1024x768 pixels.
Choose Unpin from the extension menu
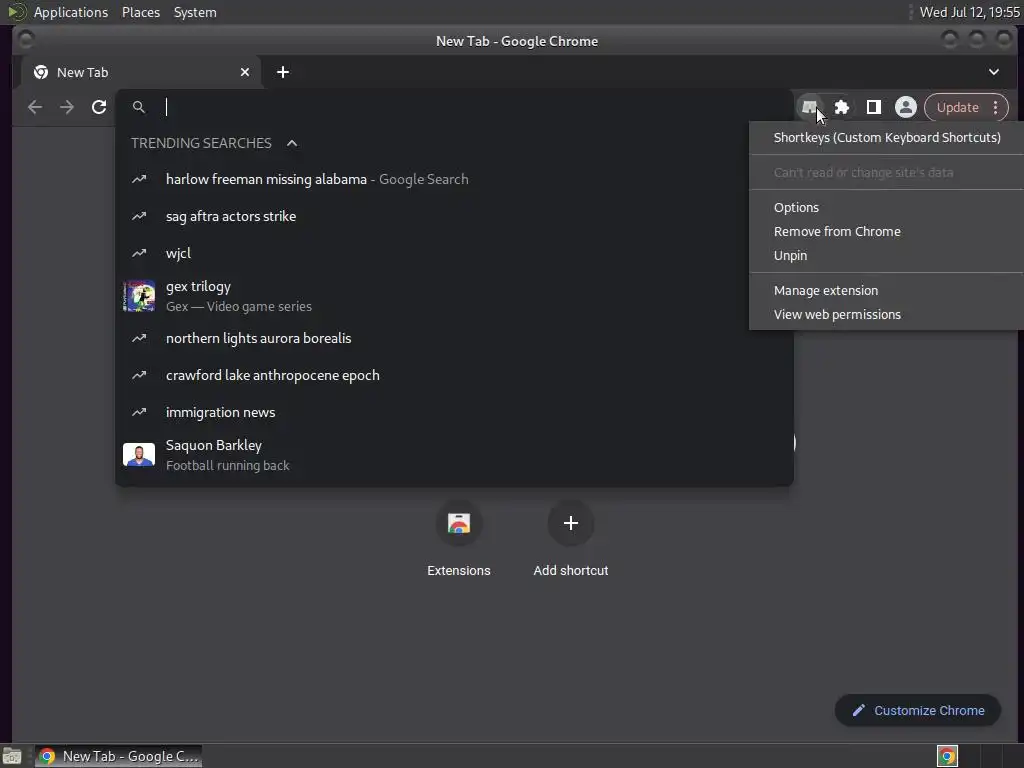pyautogui.click(x=887, y=256)
